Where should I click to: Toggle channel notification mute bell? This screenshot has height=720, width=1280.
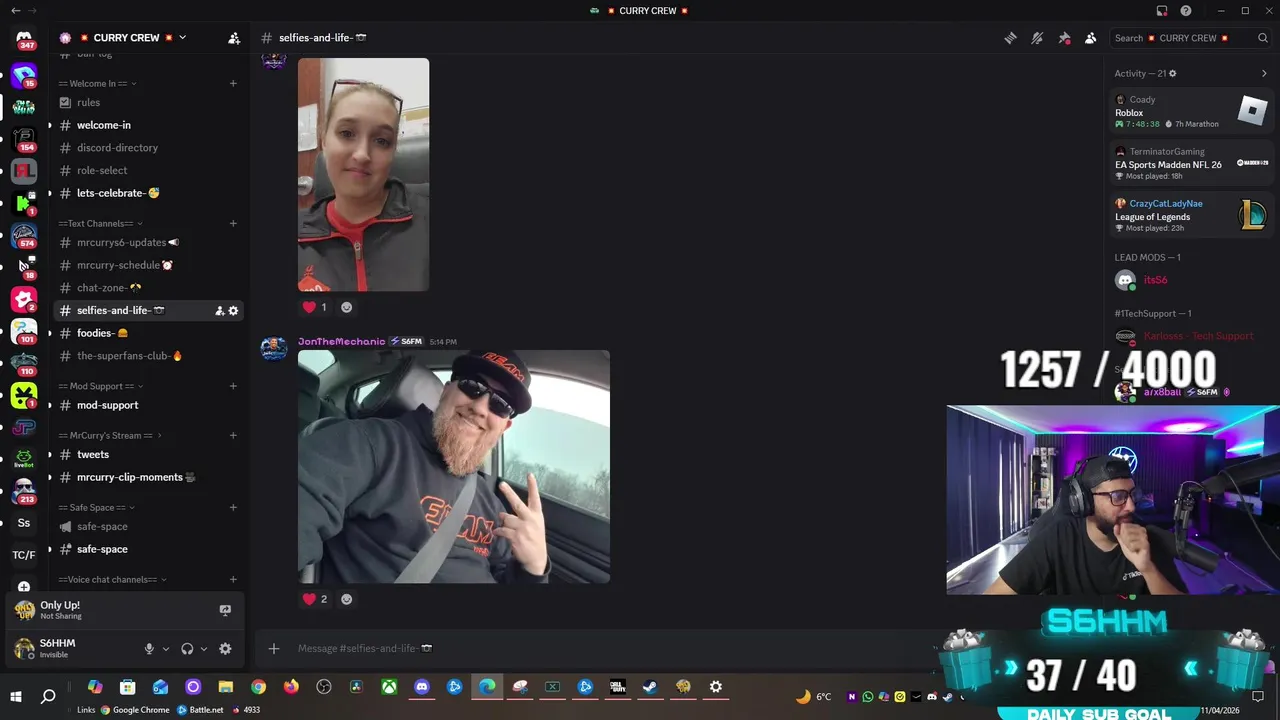1037,38
